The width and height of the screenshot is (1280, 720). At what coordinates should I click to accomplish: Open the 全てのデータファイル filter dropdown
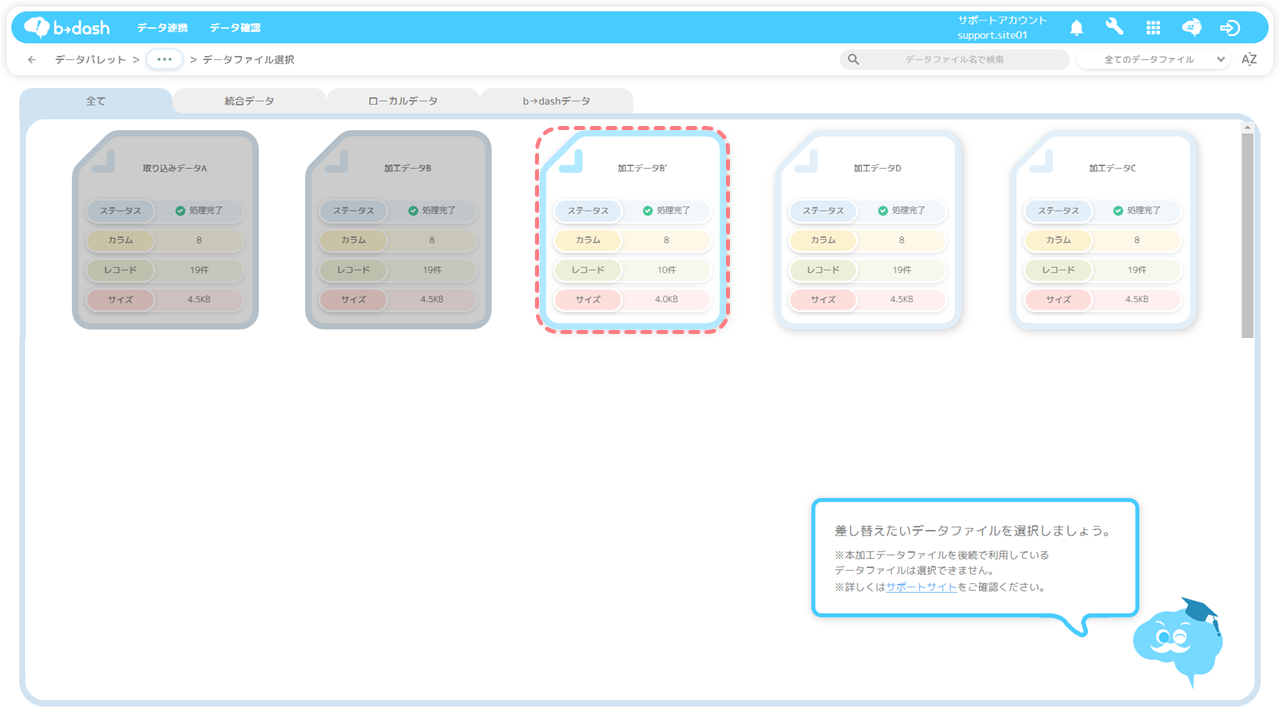1152,60
